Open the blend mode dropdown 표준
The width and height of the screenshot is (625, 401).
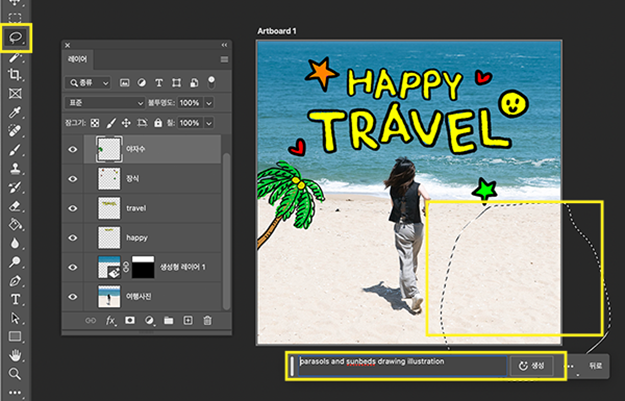104,103
